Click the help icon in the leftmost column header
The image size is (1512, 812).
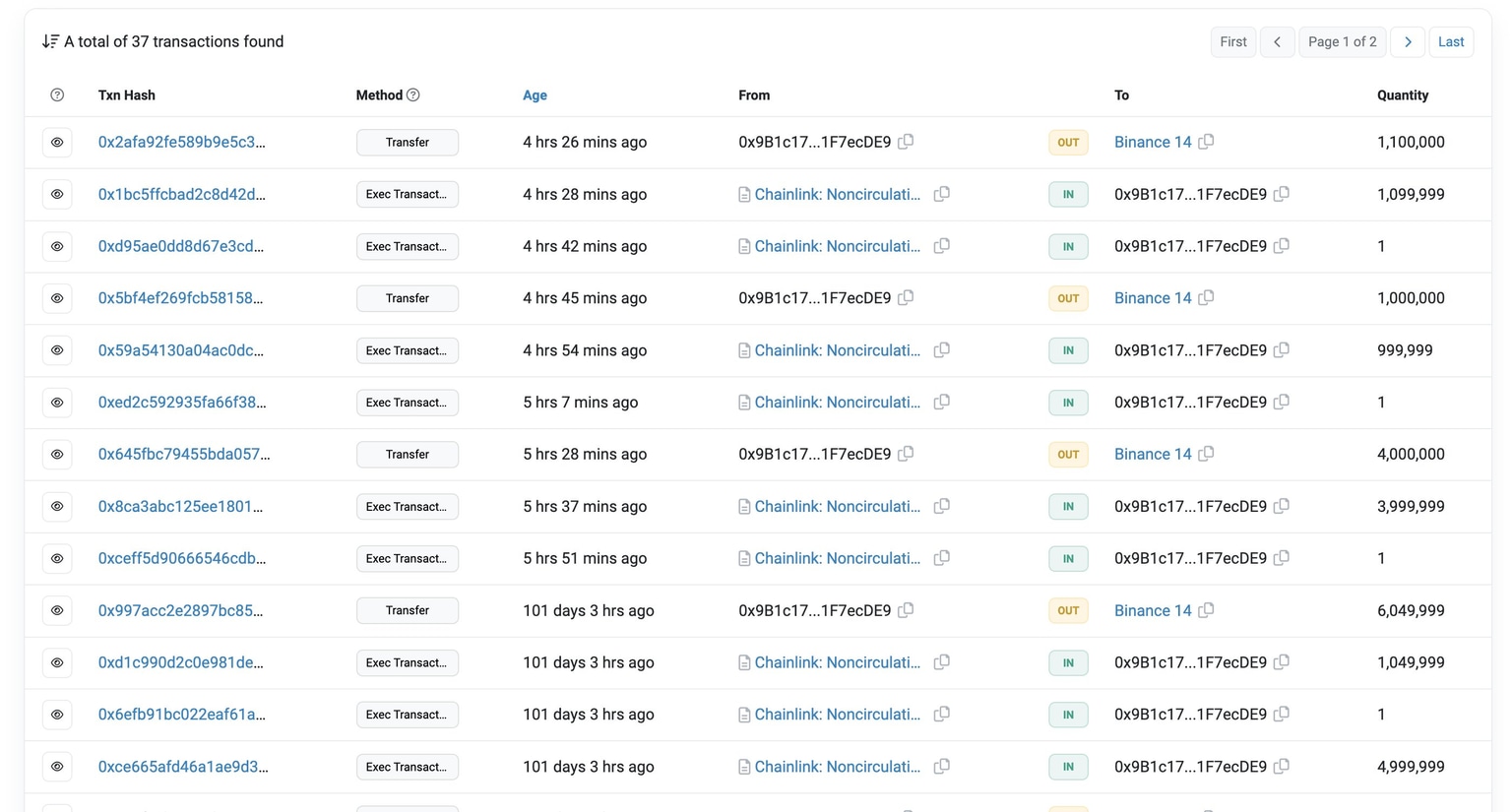(x=56, y=94)
